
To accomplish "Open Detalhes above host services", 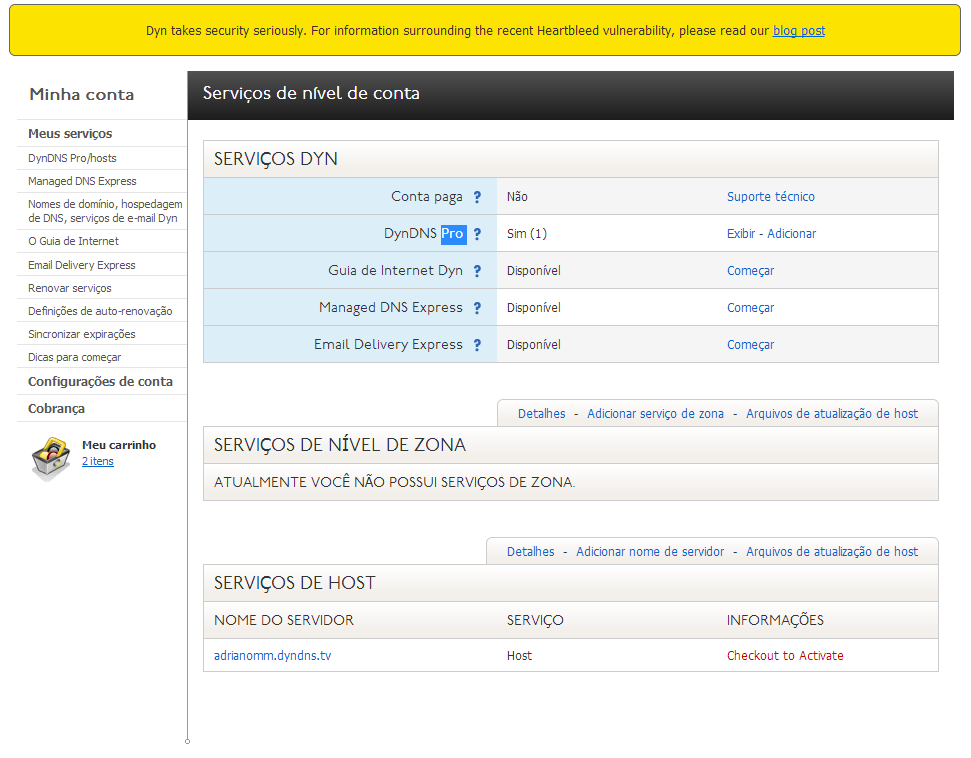I will click(x=531, y=552).
